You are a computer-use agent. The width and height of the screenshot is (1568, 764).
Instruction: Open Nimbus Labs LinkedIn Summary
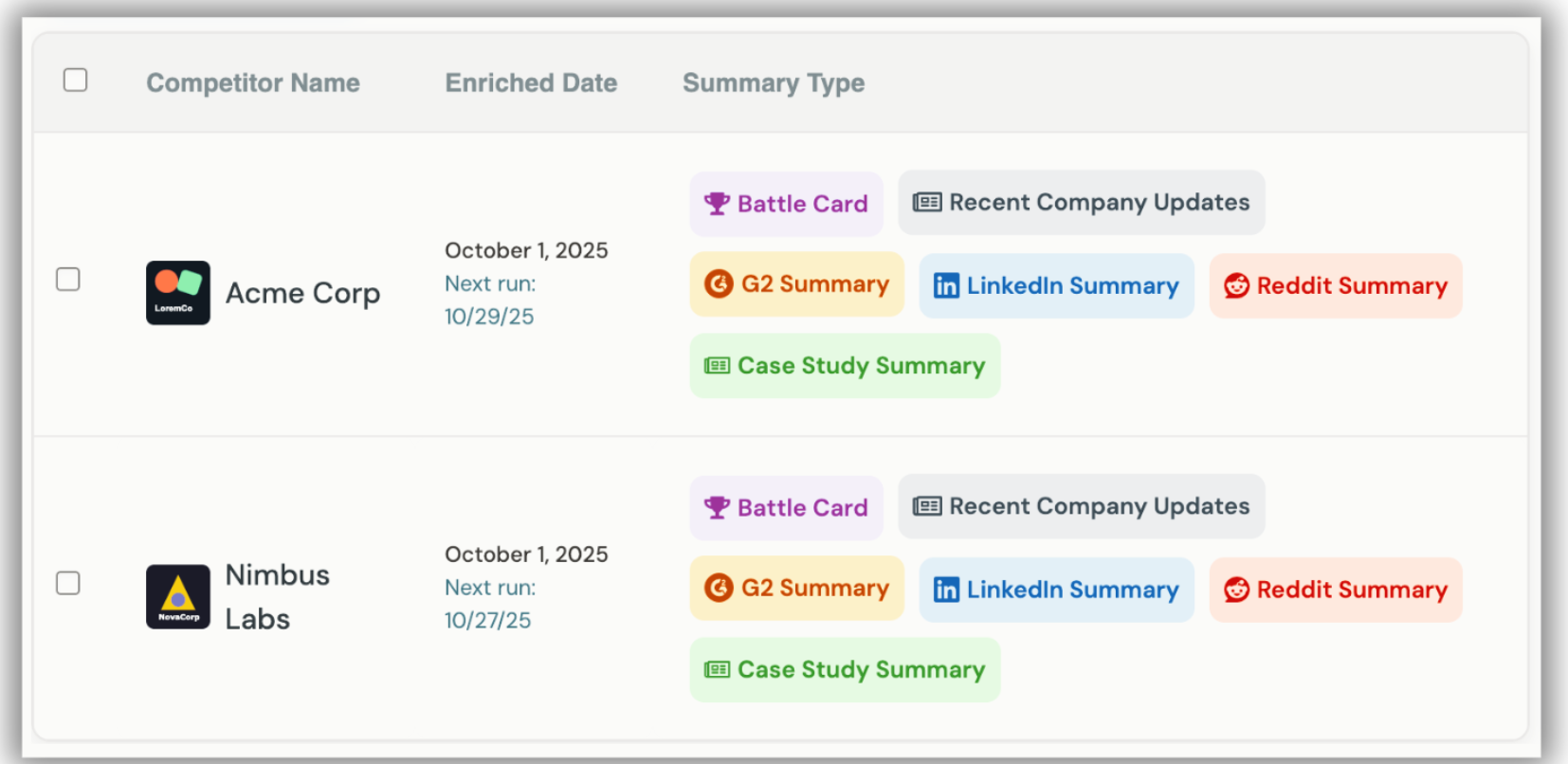(1056, 590)
